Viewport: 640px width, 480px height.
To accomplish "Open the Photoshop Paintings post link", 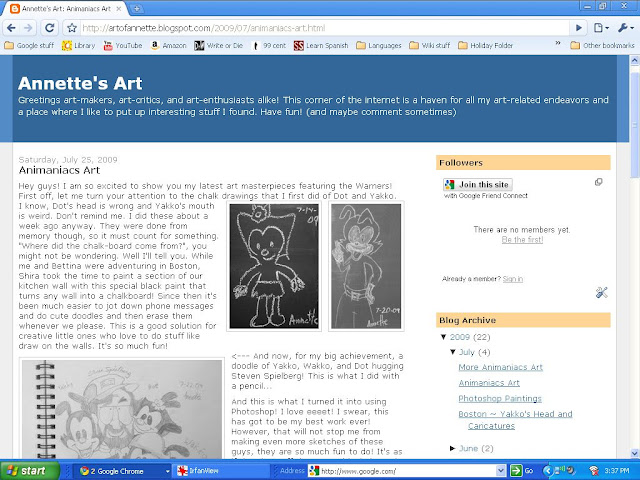I will click(x=500, y=398).
